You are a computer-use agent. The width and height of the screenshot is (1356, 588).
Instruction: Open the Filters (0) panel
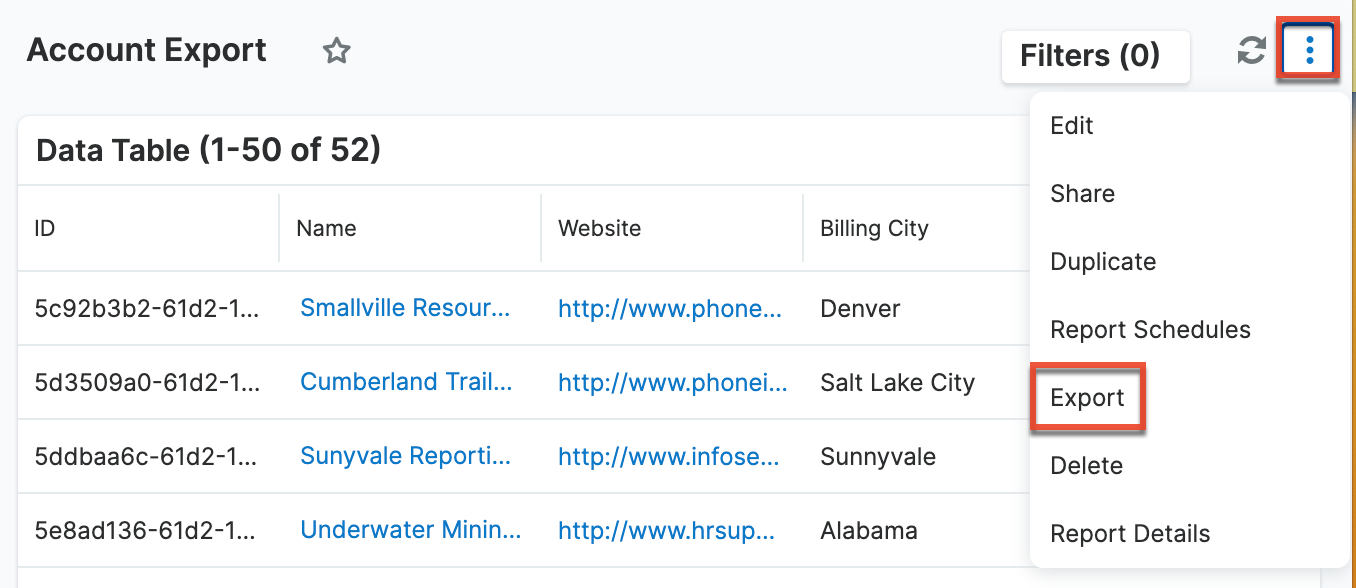tap(1095, 56)
